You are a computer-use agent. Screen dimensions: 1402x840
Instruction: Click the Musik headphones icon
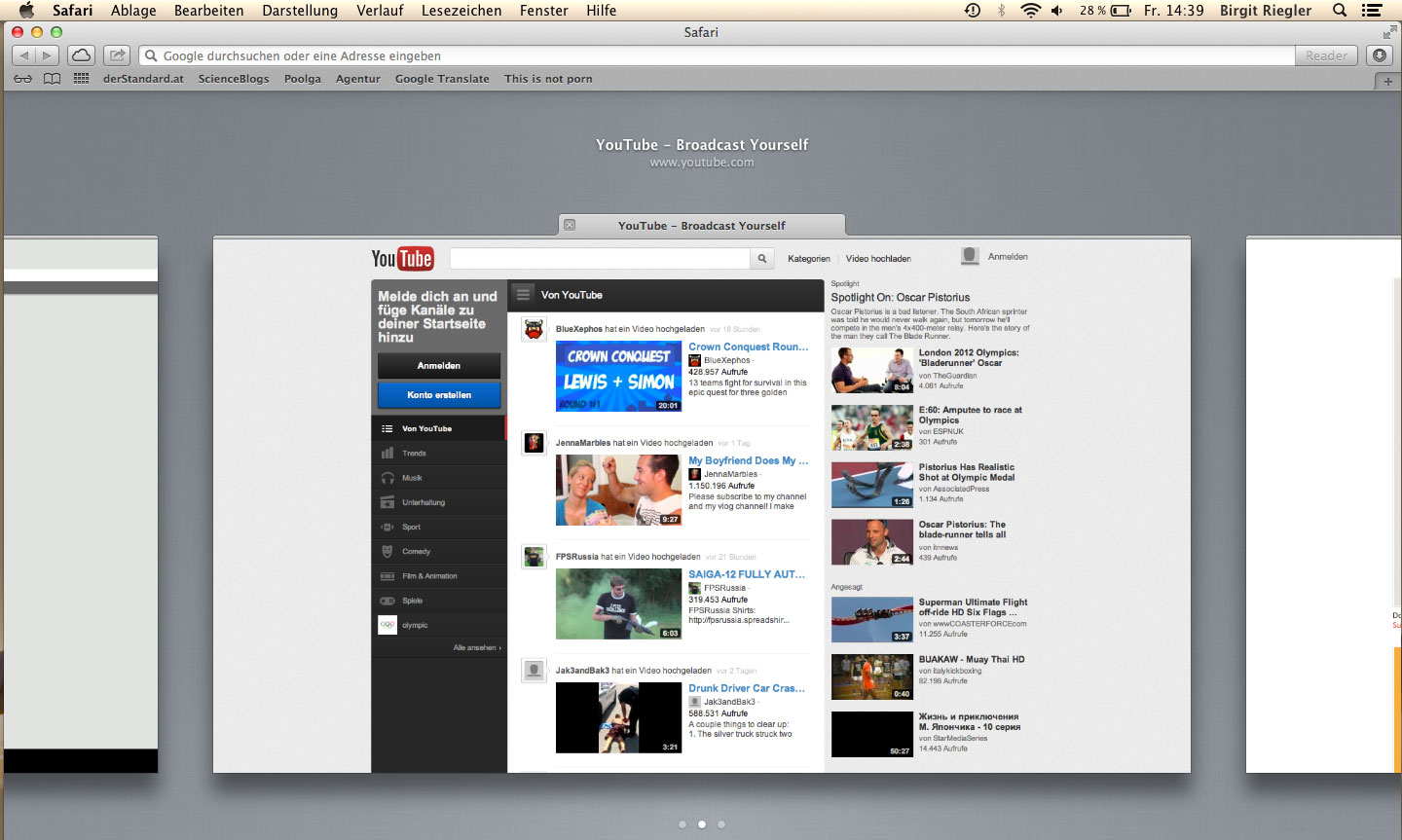(x=387, y=478)
